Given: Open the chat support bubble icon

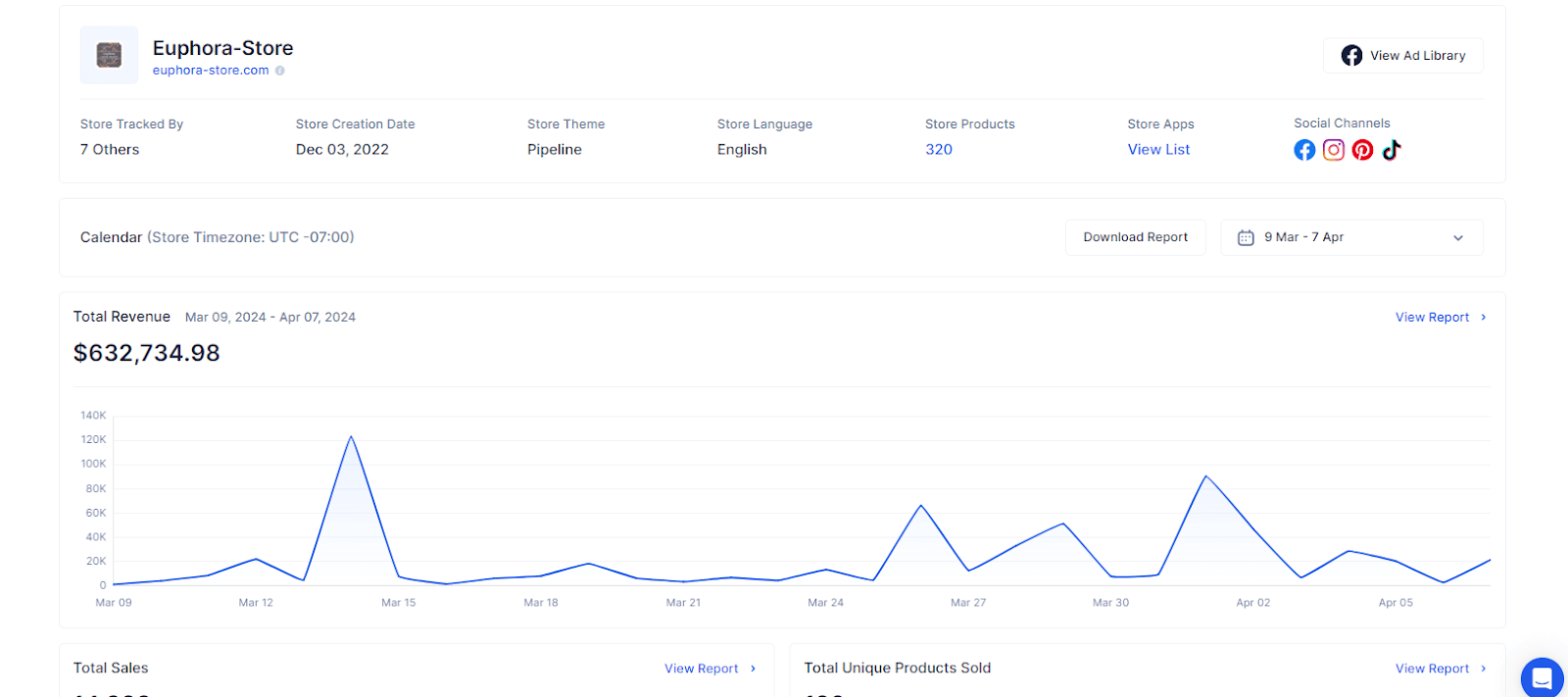Looking at the screenshot, I should pyautogui.click(x=1542, y=677).
